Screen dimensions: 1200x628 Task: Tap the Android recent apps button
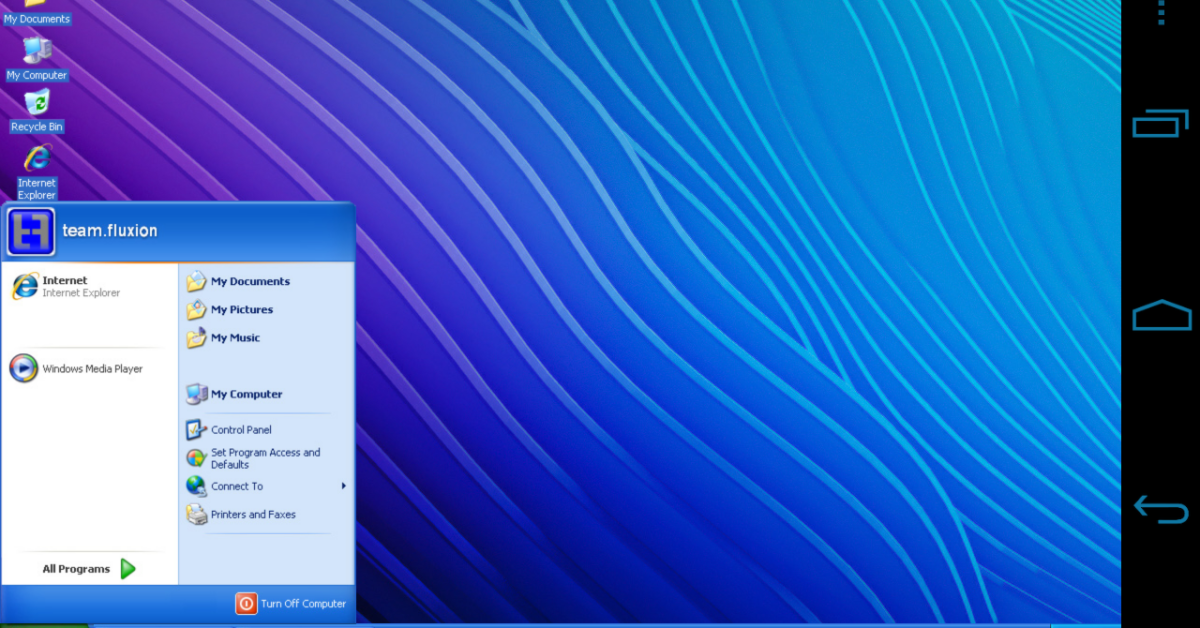click(x=1160, y=124)
